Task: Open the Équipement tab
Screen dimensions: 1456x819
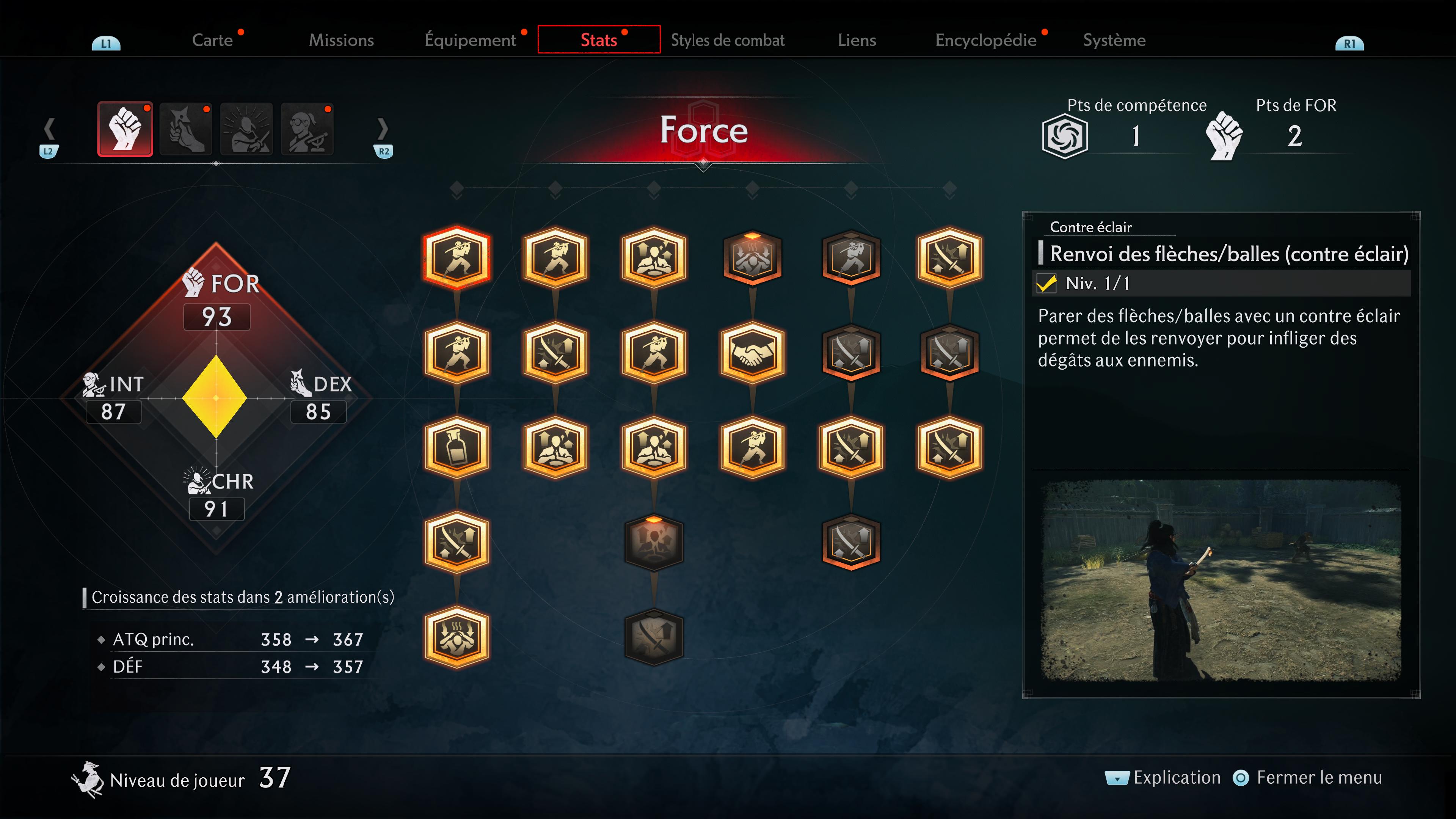Action: pyautogui.click(x=470, y=40)
